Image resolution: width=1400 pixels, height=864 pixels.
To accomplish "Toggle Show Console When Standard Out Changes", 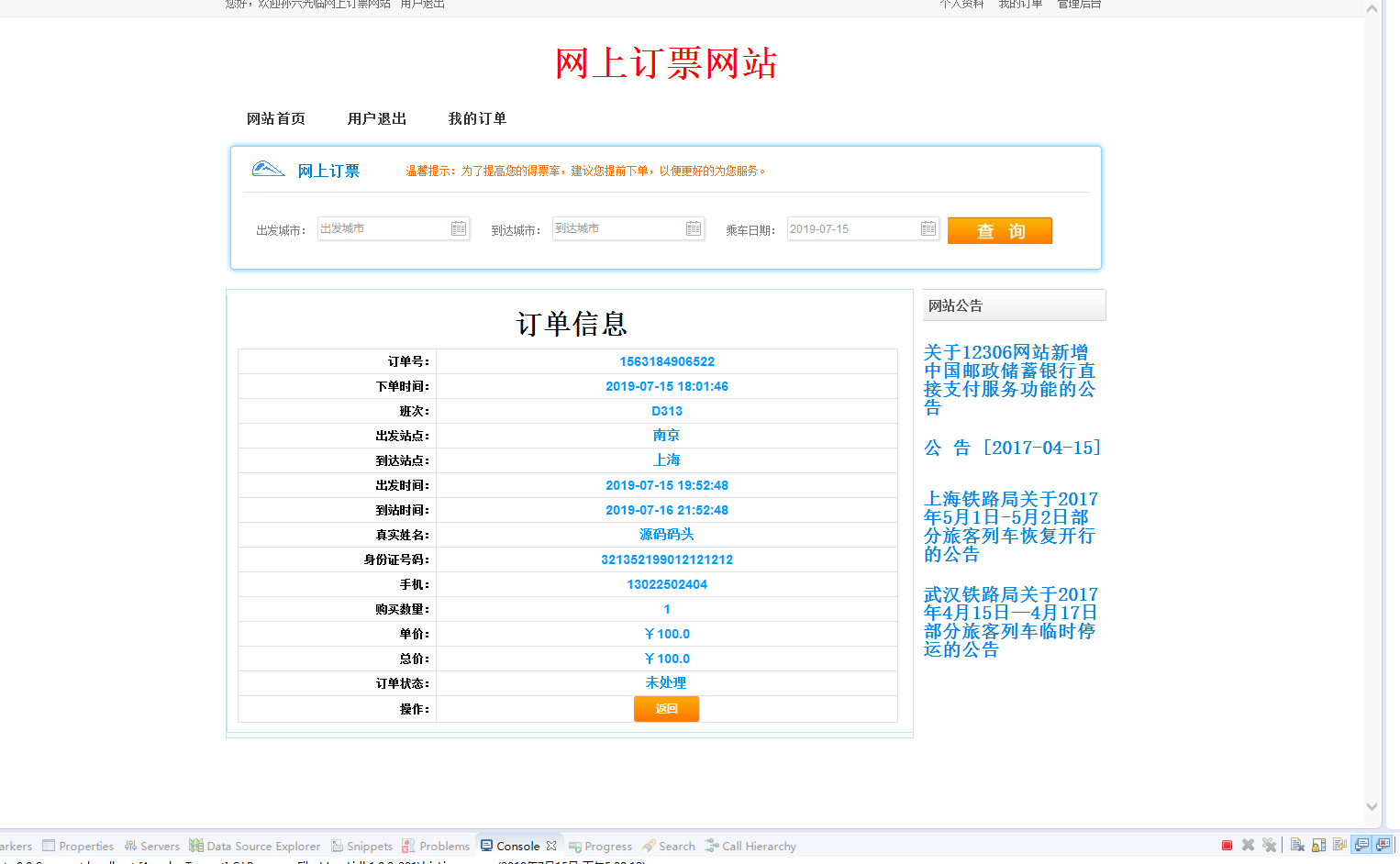I will point(1359,845).
